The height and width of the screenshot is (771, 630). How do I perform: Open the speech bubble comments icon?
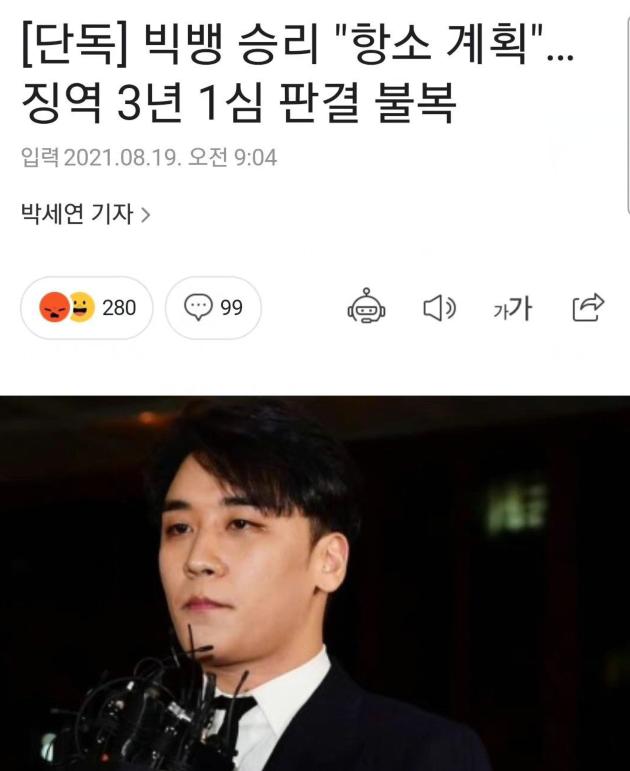(x=198, y=307)
